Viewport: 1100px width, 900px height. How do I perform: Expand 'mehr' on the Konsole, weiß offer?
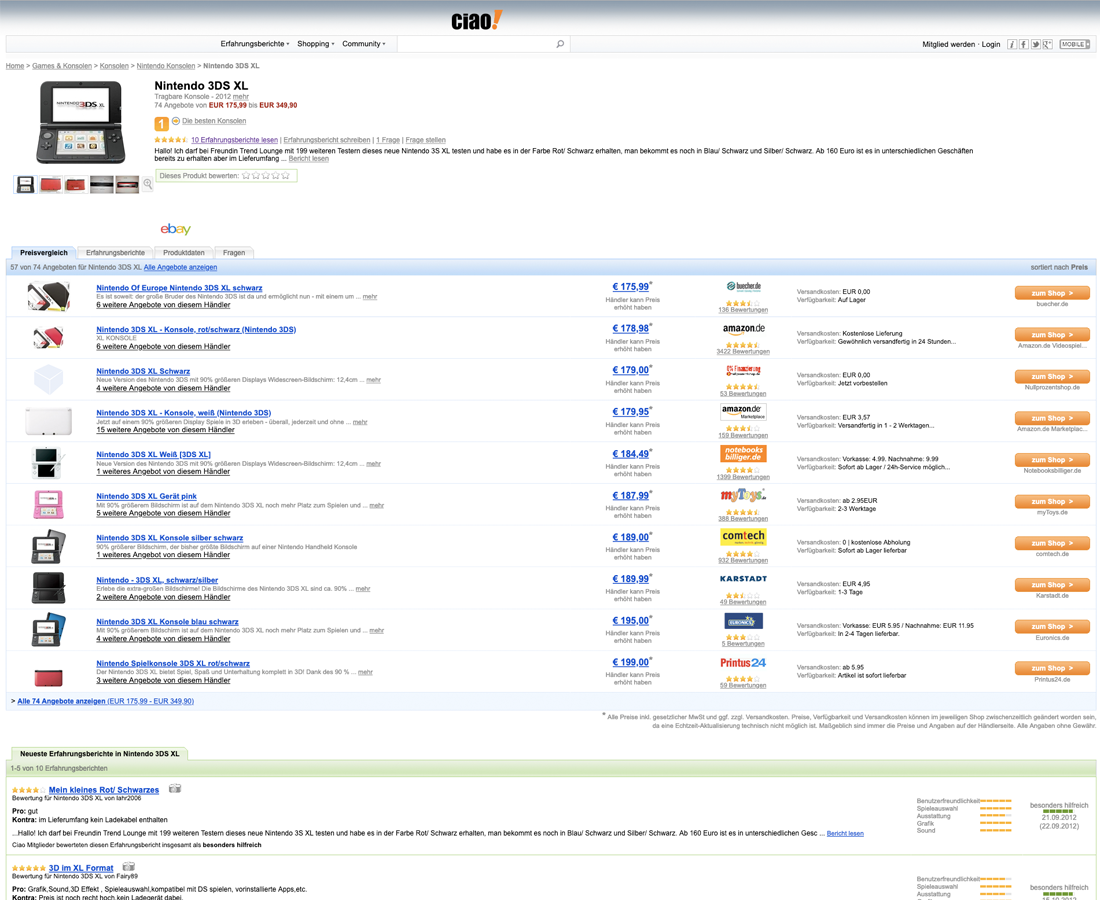pos(360,422)
